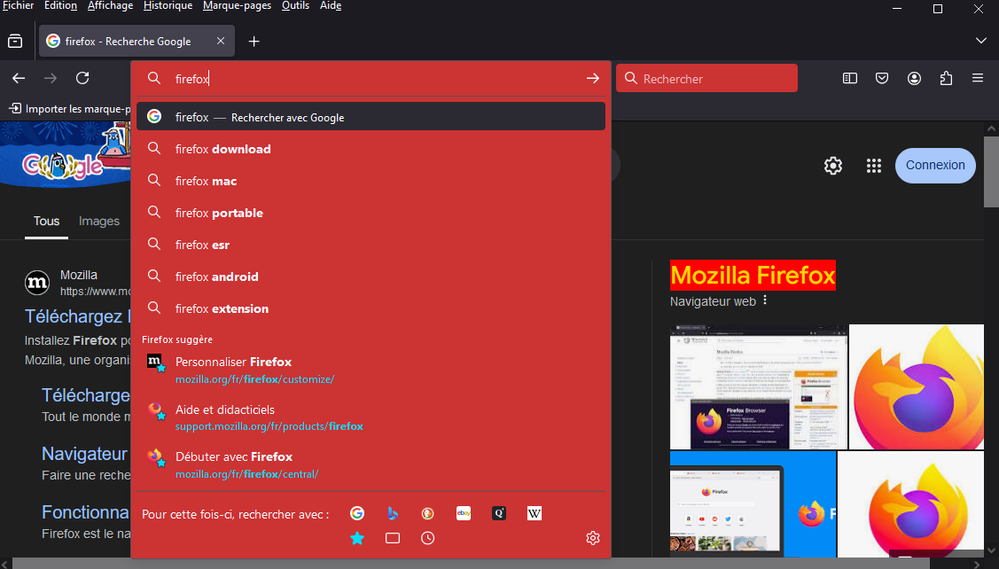The width and height of the screenshot is (999, 569).
Task: Open the Historique menu
Action: [167, 6]
